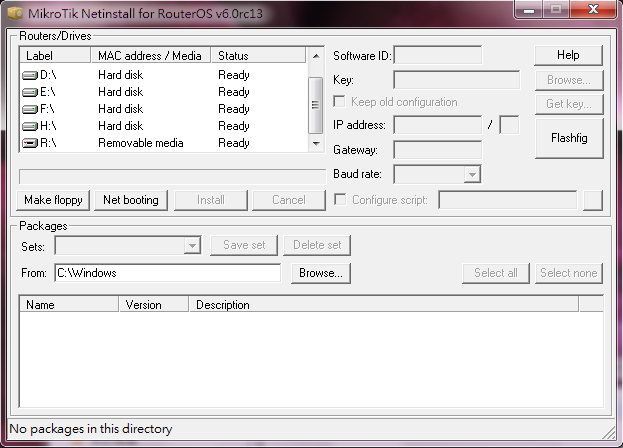Click the No packages in this directory status text
Image resolution: width=623 pixels, height=448 pixels.
[x=91, y=429]
